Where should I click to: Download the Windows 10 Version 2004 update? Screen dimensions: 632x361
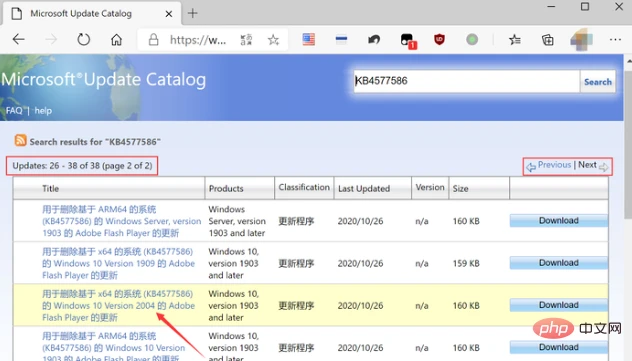559,305
